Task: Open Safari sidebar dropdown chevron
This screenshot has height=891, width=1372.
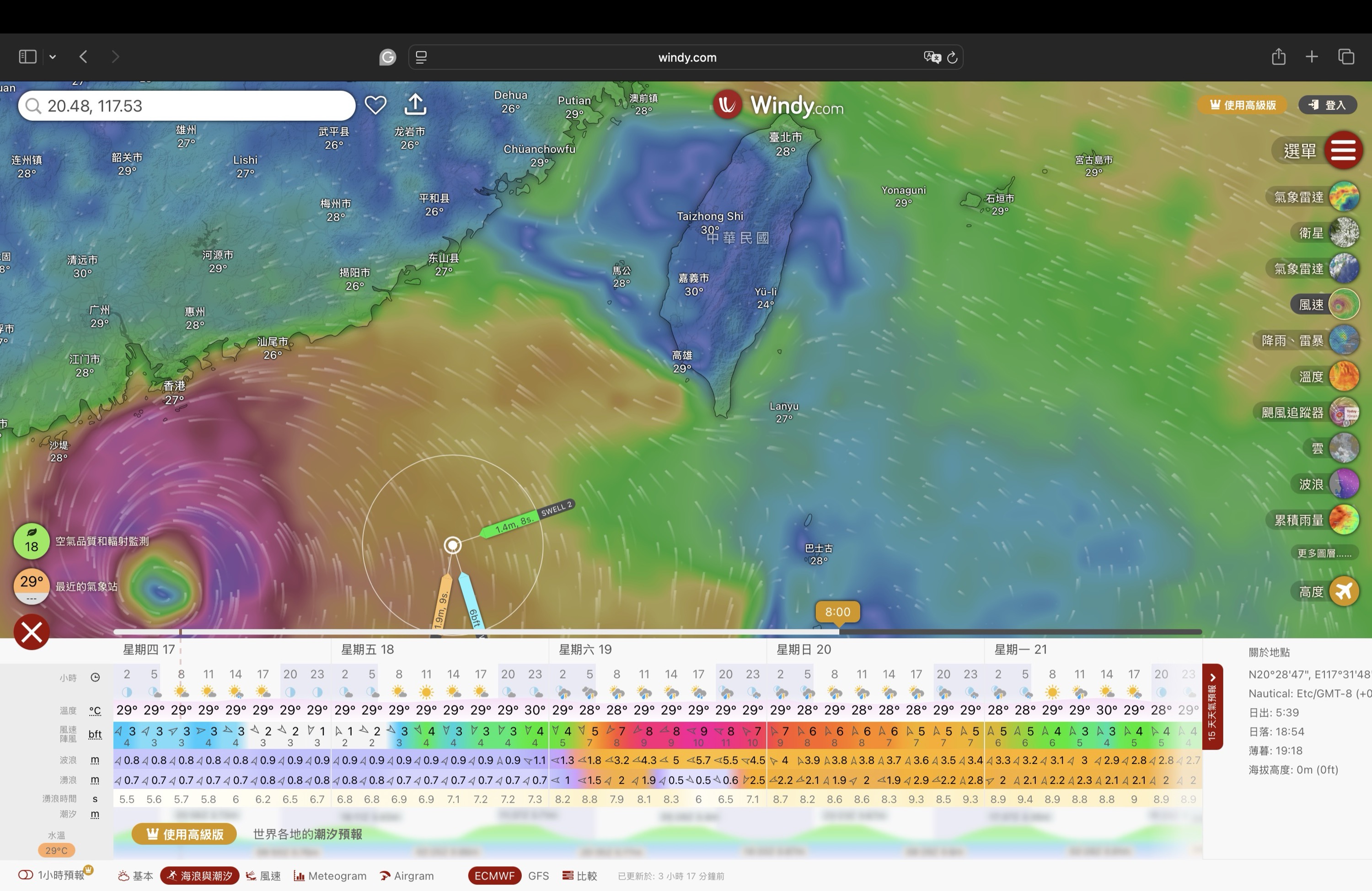Action: (x=53, y=57)
